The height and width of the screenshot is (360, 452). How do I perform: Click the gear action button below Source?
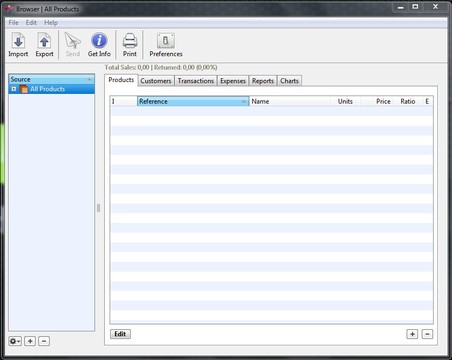[15, 341]
